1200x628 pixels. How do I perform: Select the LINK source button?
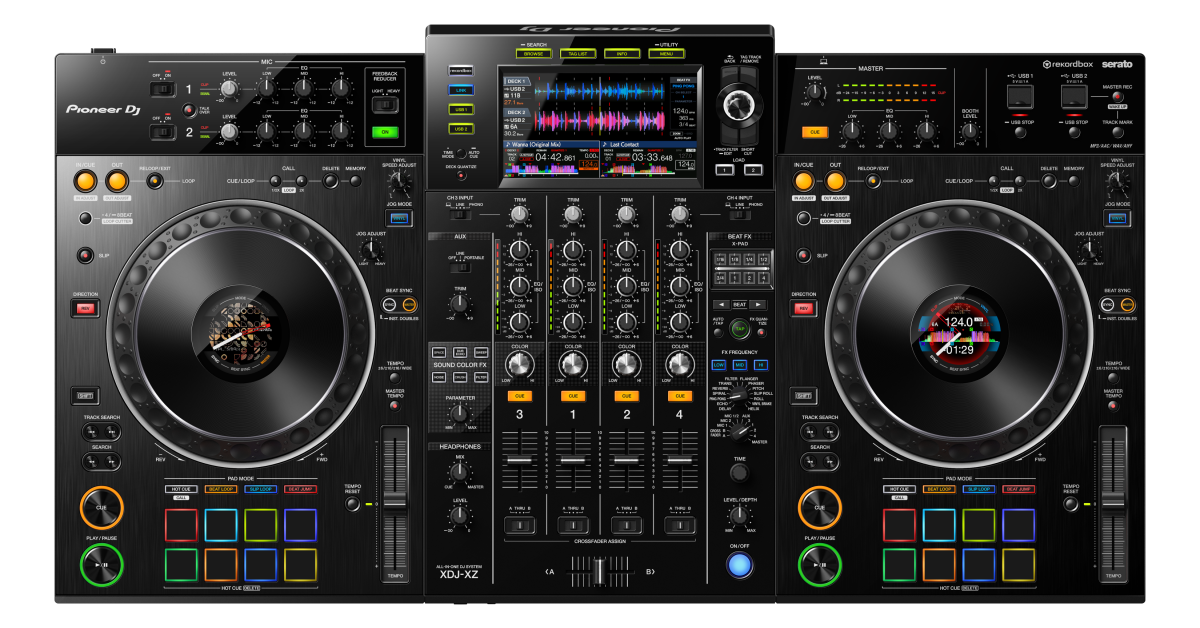point(462,88)
